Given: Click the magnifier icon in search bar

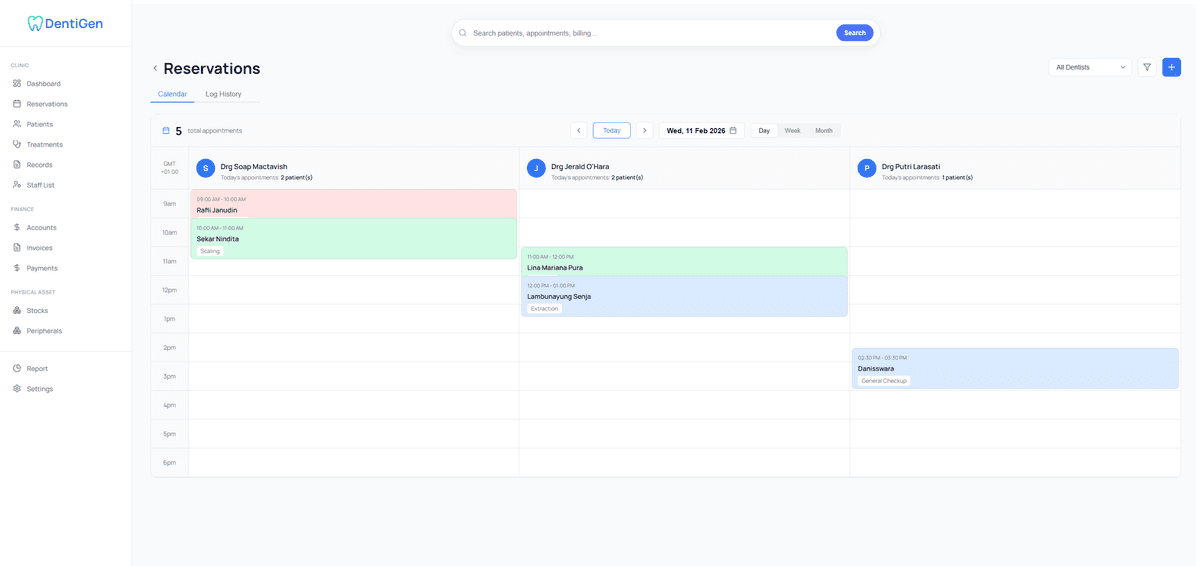Looking at the screenshot, I should 463,33.
